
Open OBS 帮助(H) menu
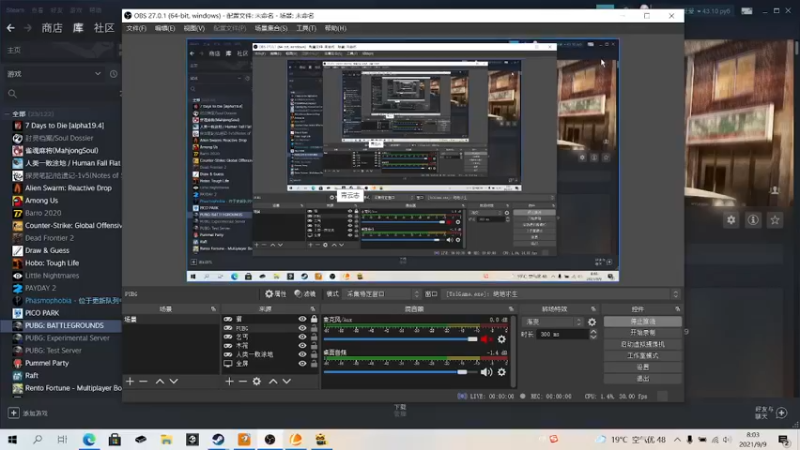[335, 28]
